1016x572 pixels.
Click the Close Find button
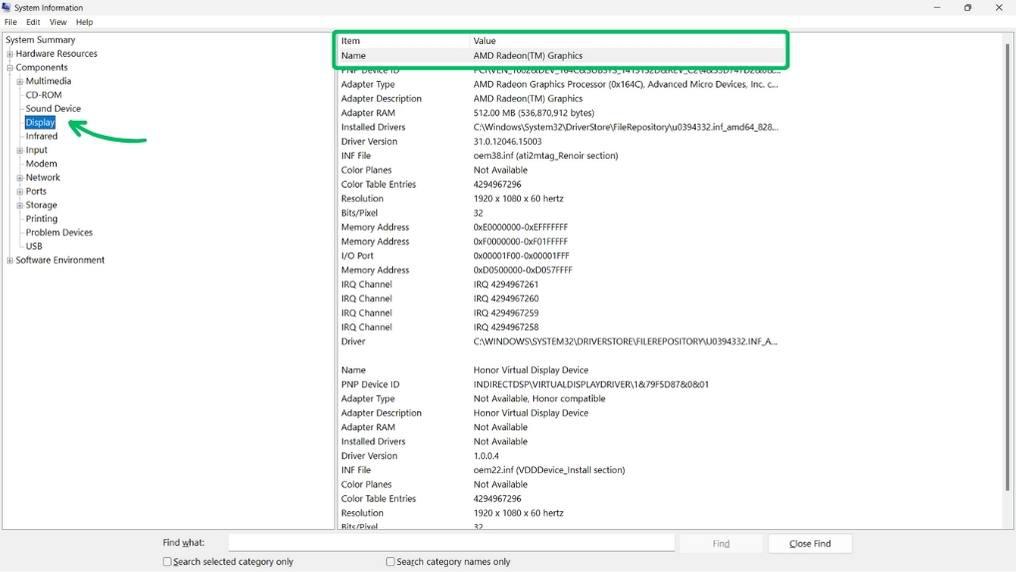point(810,543)
